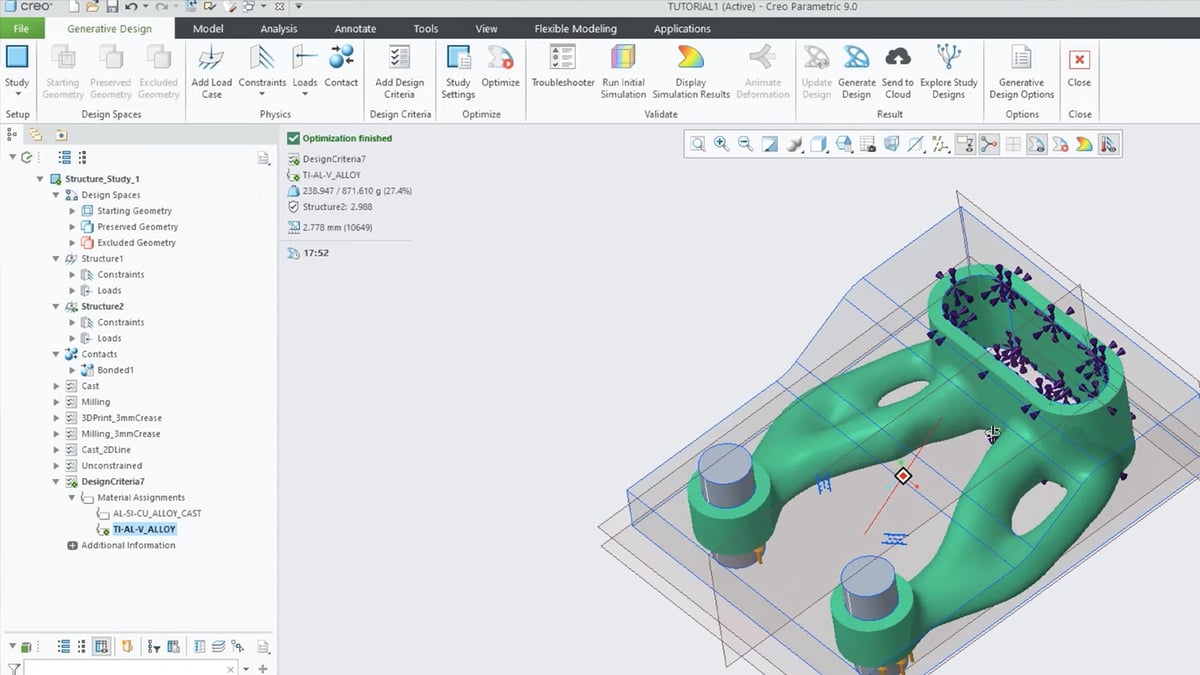Select the Cast design criteria checklist icon
Image resolution: width=1200 pixels, height=675 pixels.
[70, 386]
